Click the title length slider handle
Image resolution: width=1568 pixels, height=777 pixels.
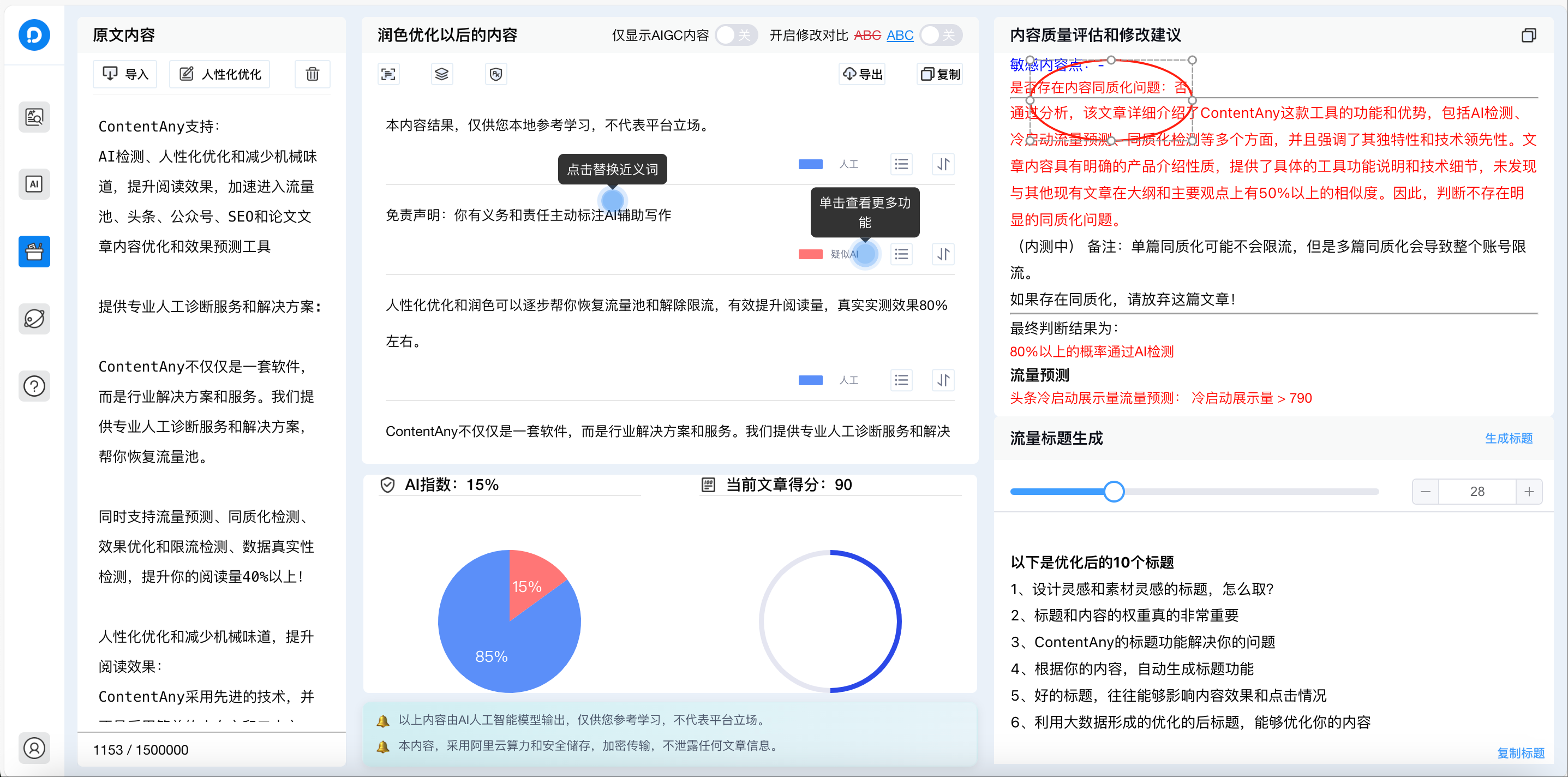coord(1114,492)
